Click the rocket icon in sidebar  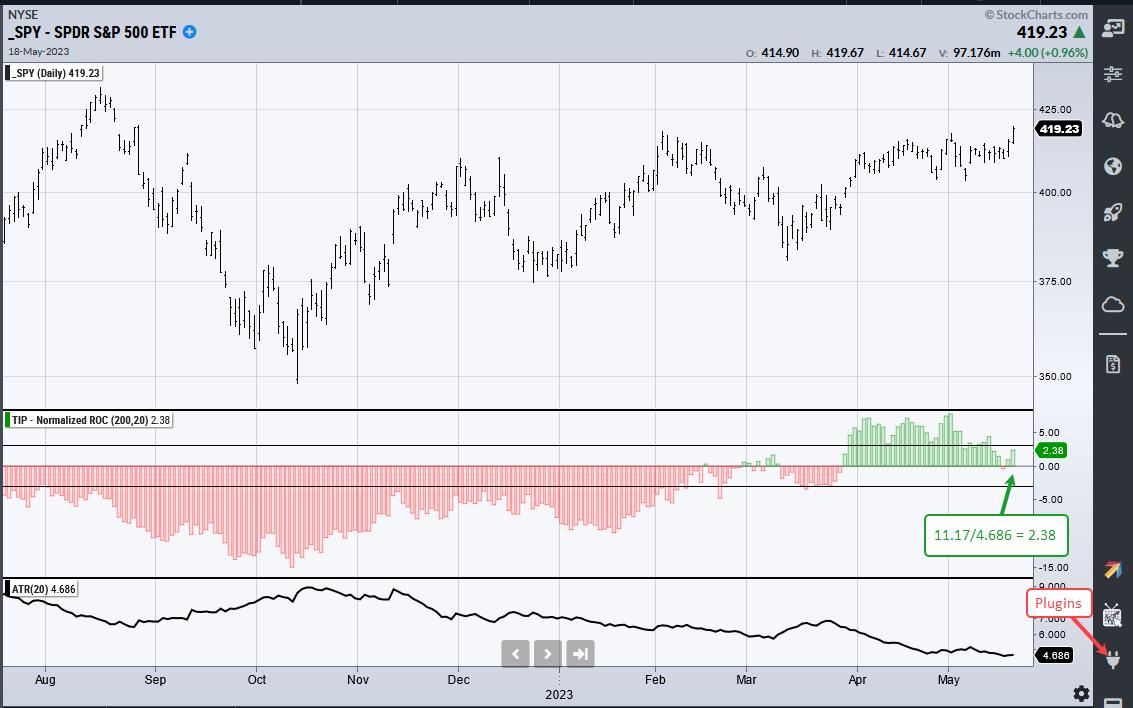(1112, 212)
